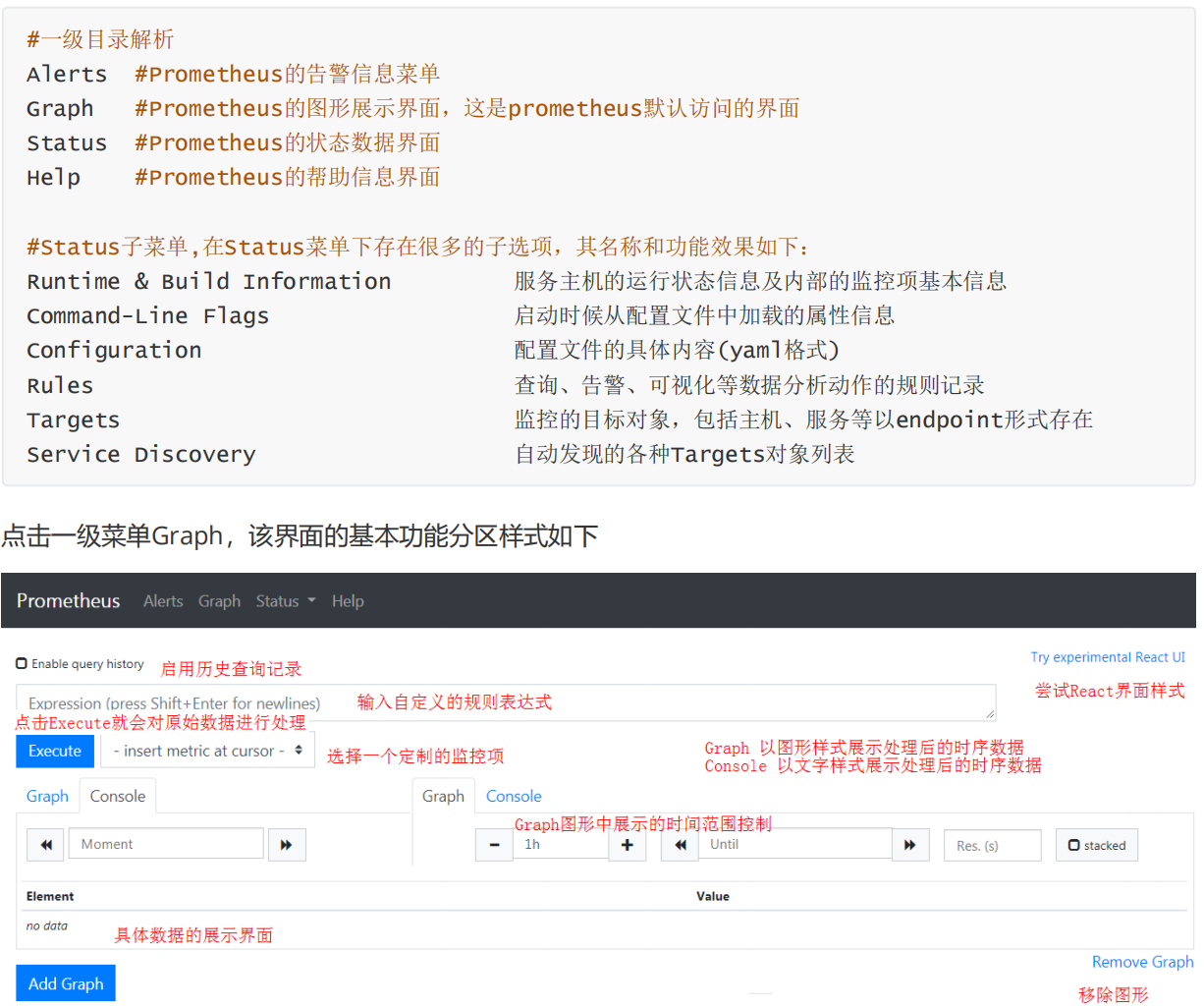
Task: Click the Execute button
Action: pyautogui.click(x=55, y=751)
